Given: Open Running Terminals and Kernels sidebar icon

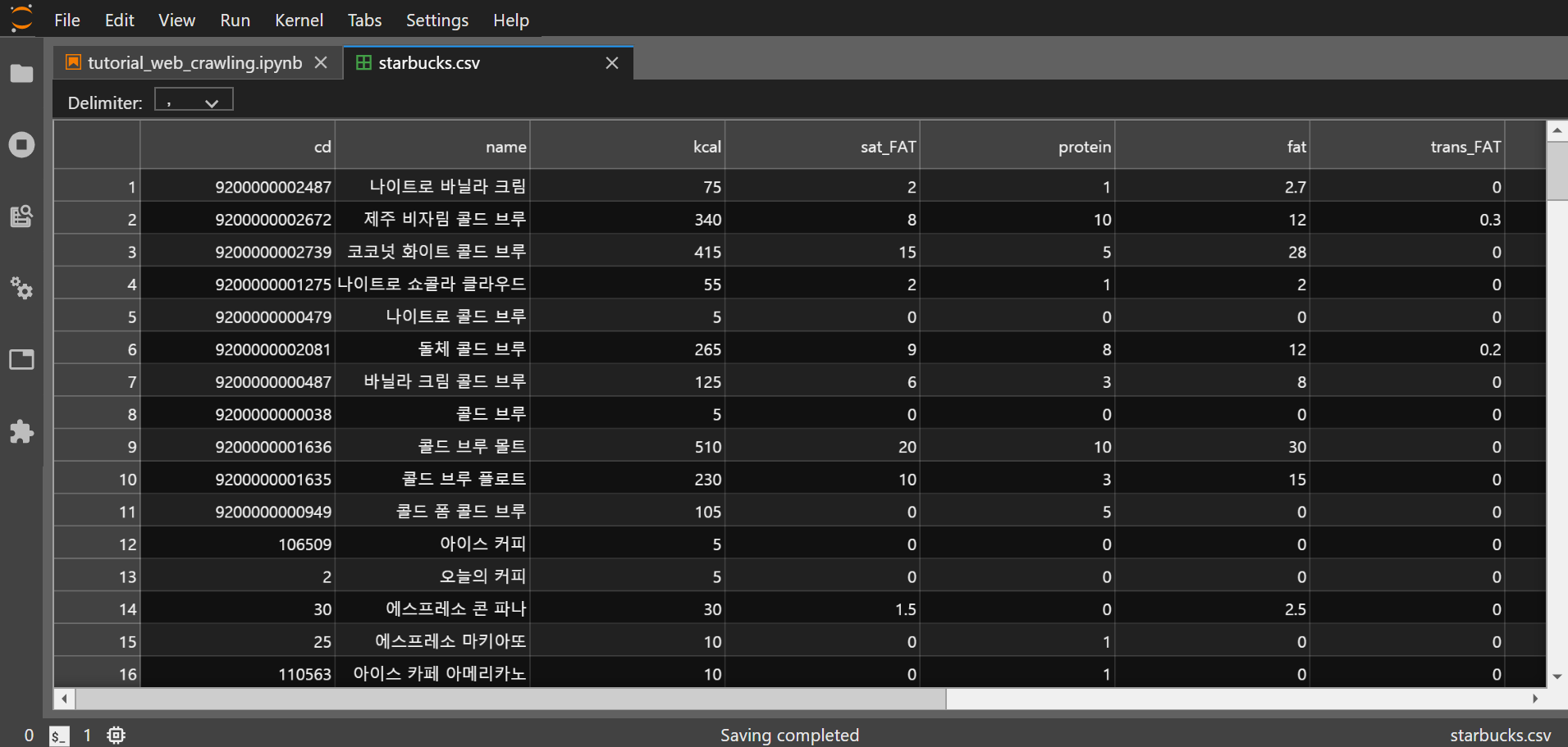Looking at the screenshot, I should tap(21, 145).
